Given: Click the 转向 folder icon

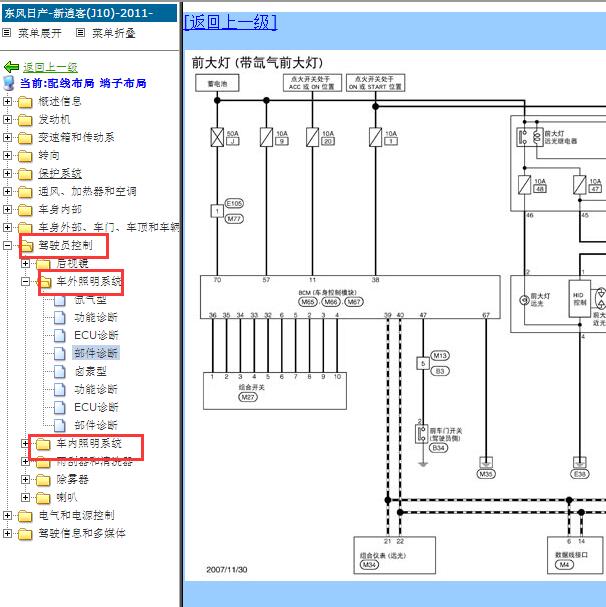Looking at the screenshot, I should point(25,156).
